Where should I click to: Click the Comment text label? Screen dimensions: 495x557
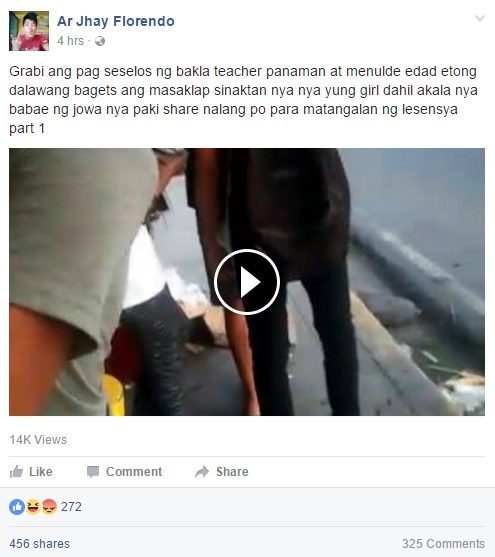[134, 472]
